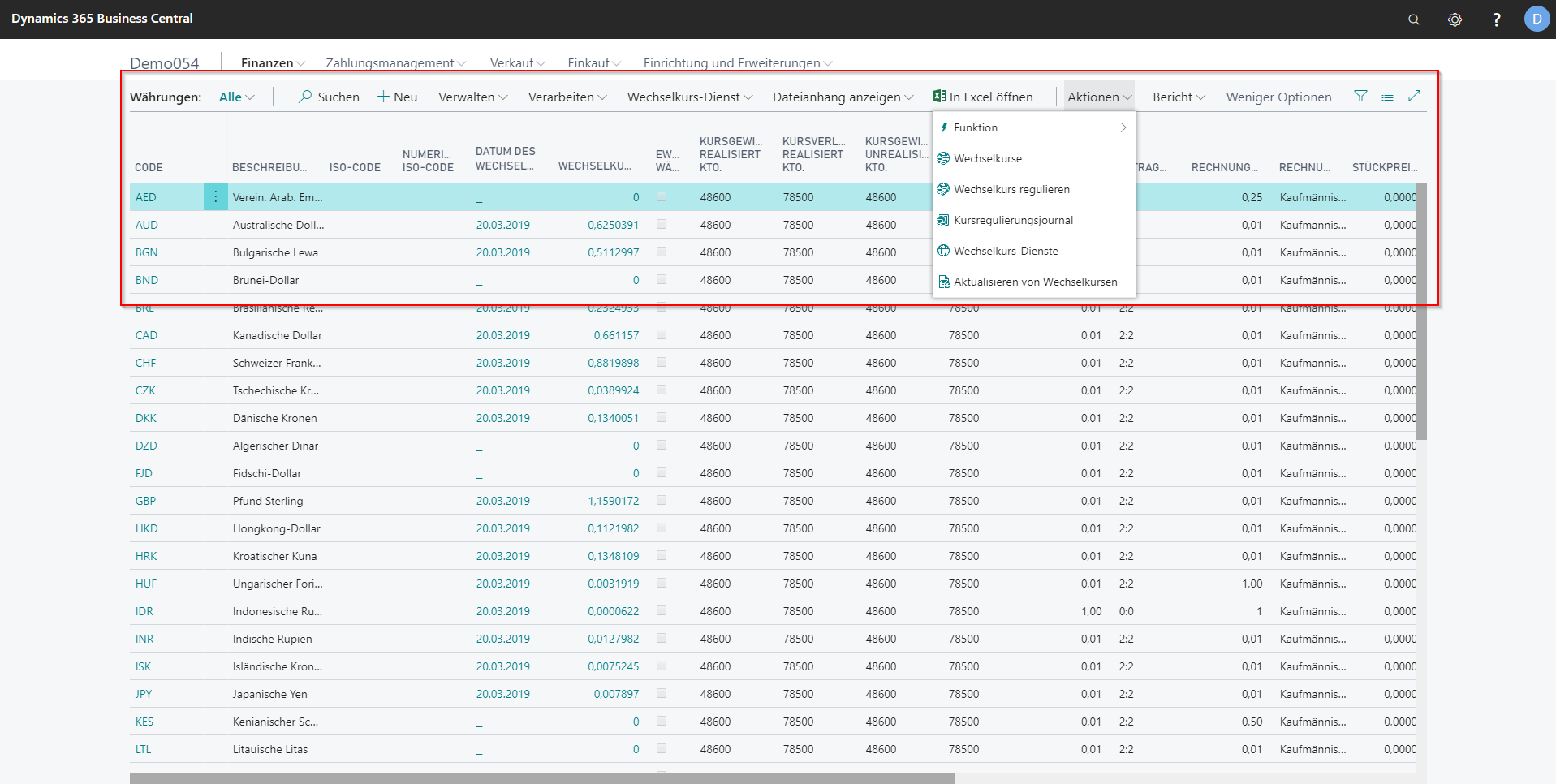The image size is (1556, 784).
Task: Click Aktualisieren von Wechselkursen icon
Action: coord(943,282)
